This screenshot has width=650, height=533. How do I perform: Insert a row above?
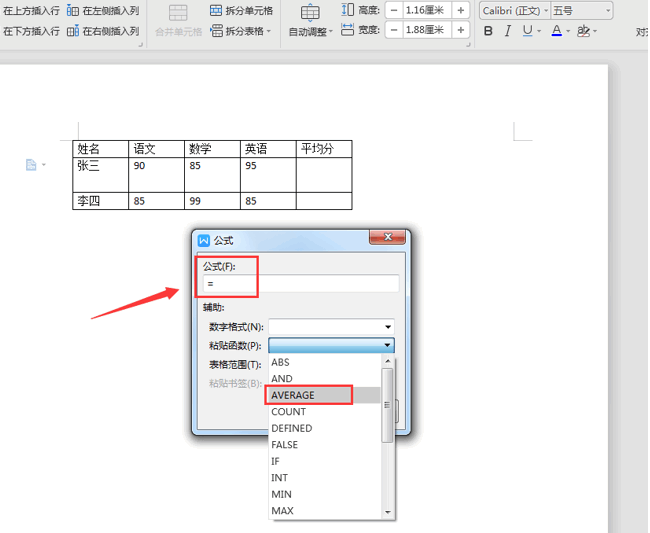[31, 11]
